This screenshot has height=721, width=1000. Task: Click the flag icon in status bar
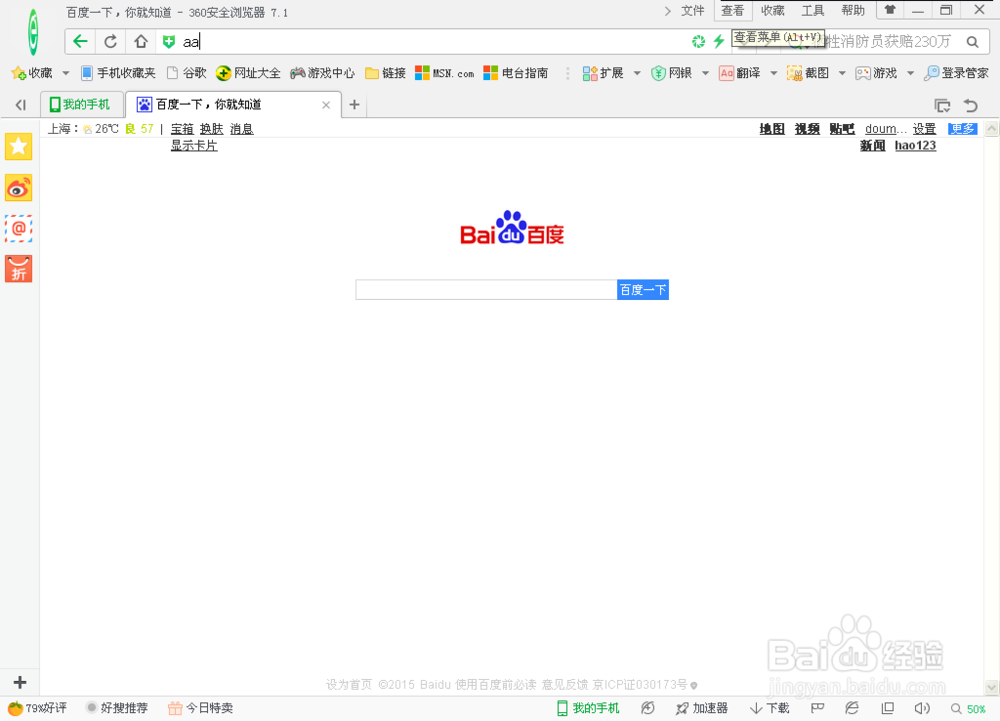(818, 708)
